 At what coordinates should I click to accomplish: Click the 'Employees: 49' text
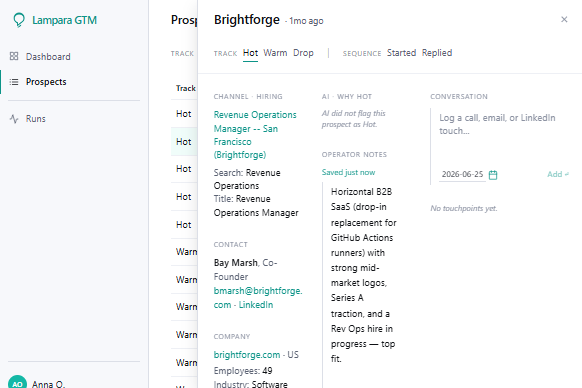point(243,371)
